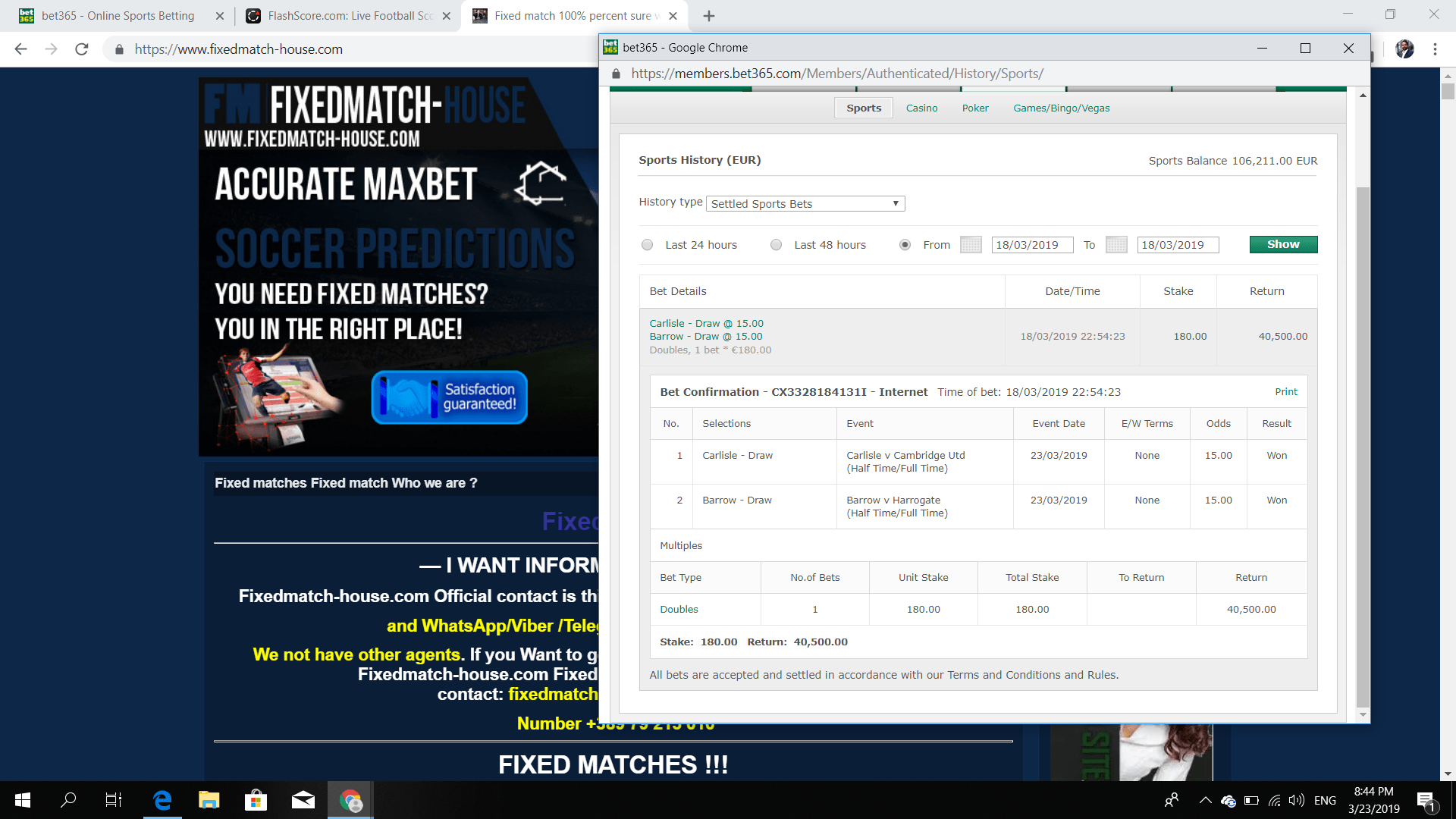Open File Explorer from taskbar
The image size is (1456, 819).
click(209, 800)
